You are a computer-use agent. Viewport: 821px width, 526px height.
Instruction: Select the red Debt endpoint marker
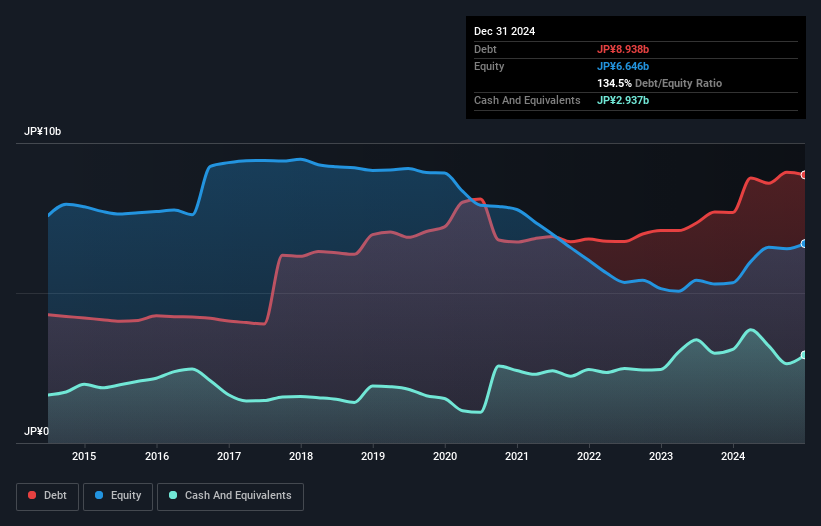804,175
